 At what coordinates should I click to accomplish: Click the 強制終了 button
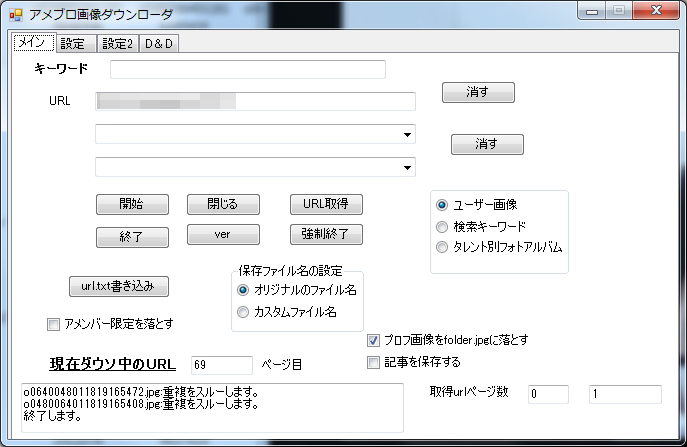tap(326, 234)
